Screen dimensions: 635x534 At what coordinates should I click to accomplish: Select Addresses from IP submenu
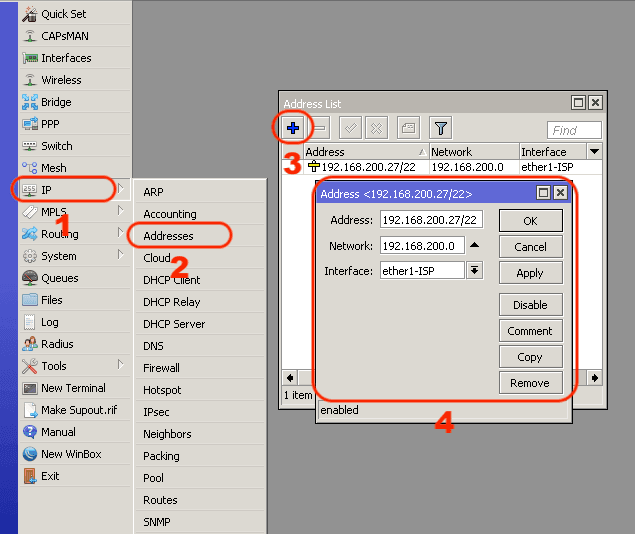(x=200, y=236)
